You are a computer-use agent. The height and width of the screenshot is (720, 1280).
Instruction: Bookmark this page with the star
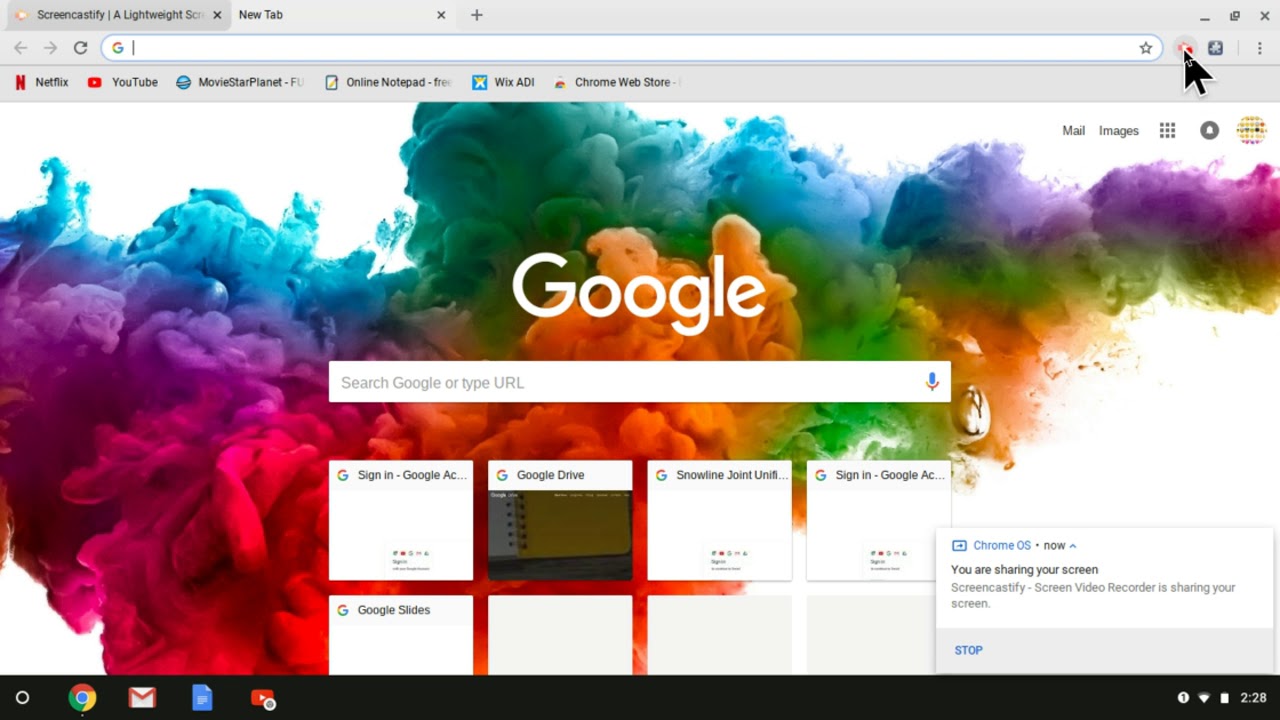pos(1146,47)
